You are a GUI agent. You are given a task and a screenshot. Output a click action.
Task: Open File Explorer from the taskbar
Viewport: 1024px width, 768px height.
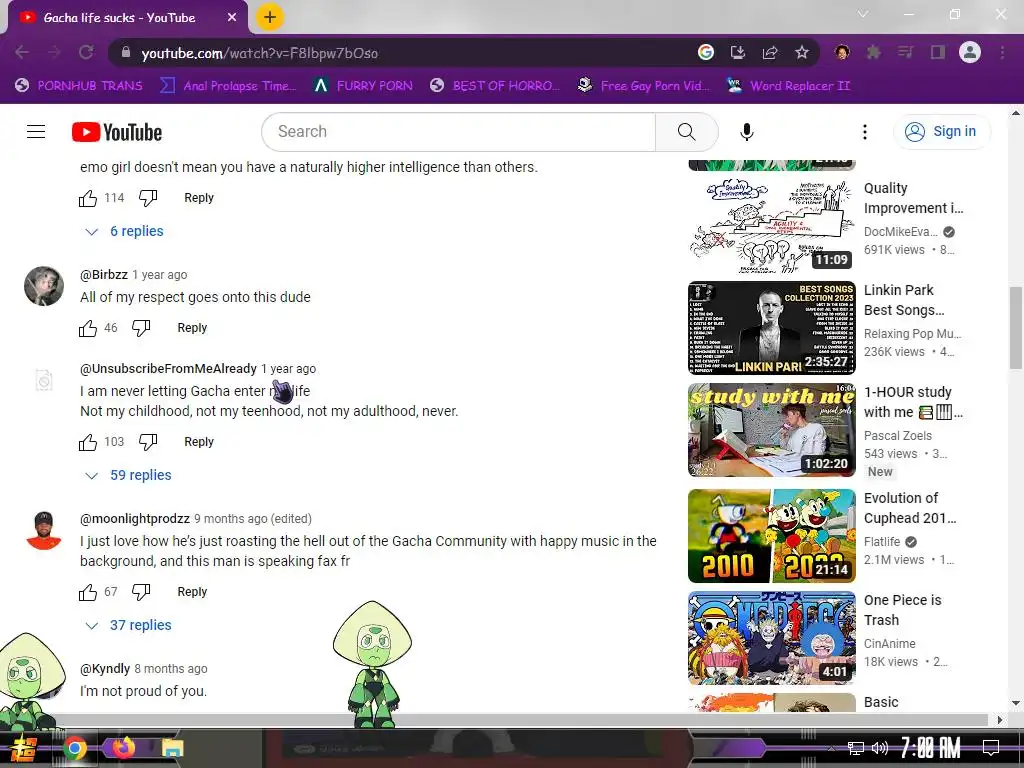coord(172,748)
